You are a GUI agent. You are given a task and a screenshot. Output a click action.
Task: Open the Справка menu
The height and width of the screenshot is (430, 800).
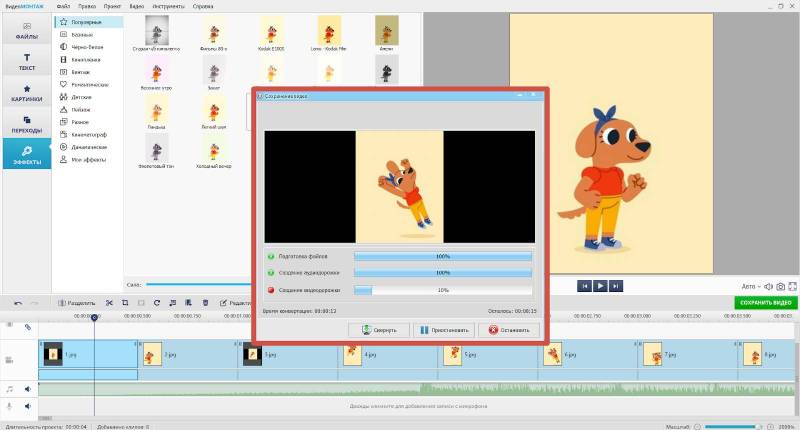point(203,7)
